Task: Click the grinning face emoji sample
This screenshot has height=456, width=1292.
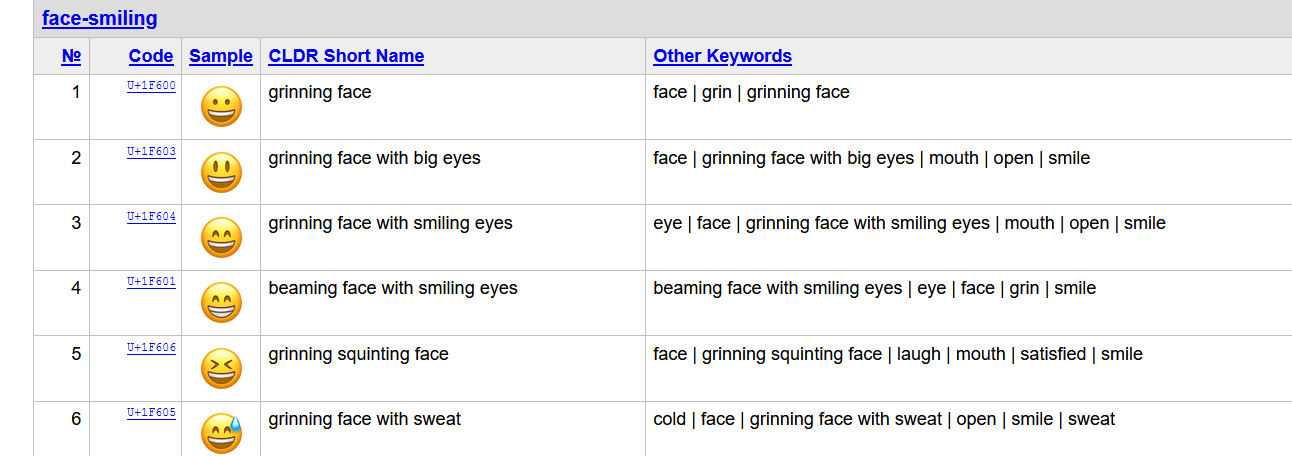Action: click(x=221, y=107)
